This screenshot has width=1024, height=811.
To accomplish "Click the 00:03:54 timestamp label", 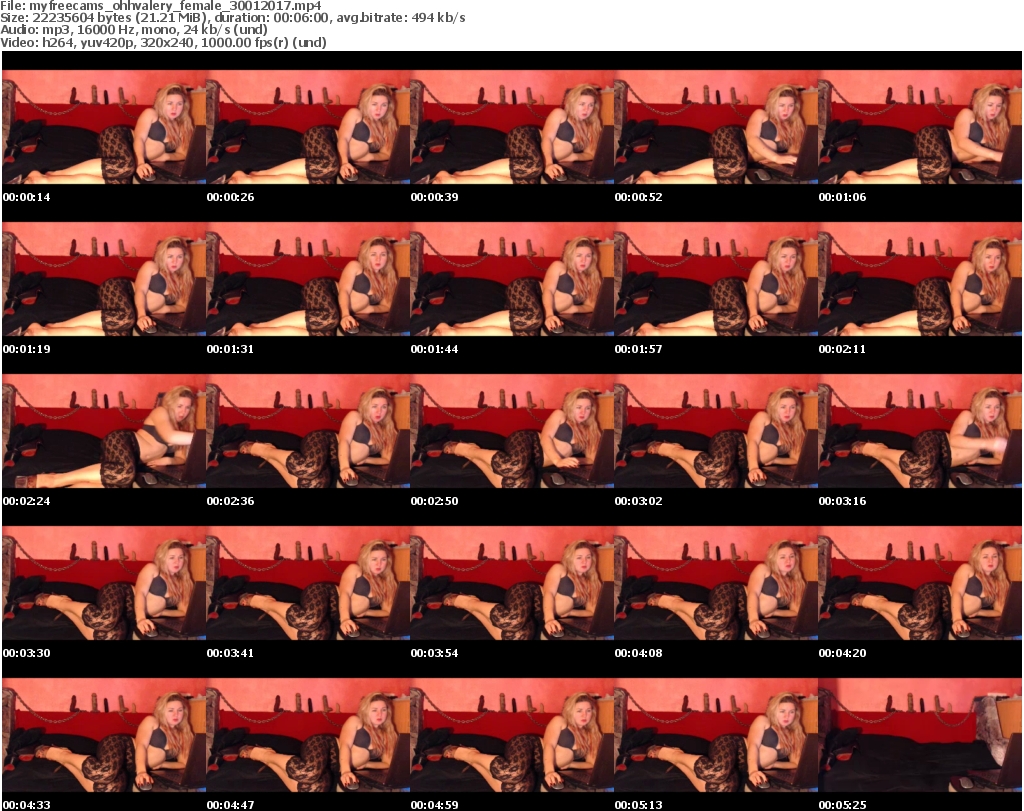I will [434, 653].
